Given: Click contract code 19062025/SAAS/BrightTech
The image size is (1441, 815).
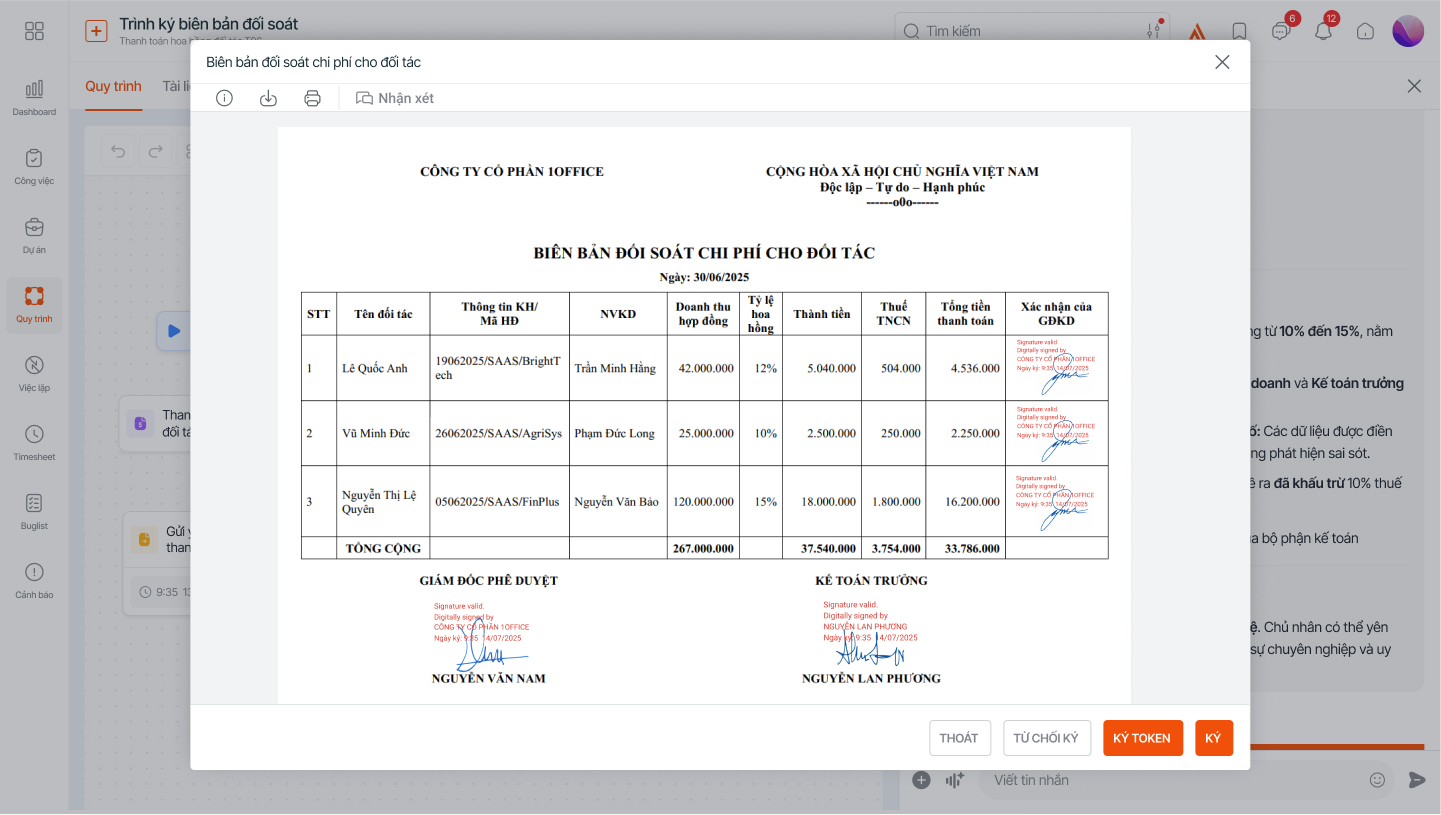Looking at the screenshot, I should (x=499, y=368).
